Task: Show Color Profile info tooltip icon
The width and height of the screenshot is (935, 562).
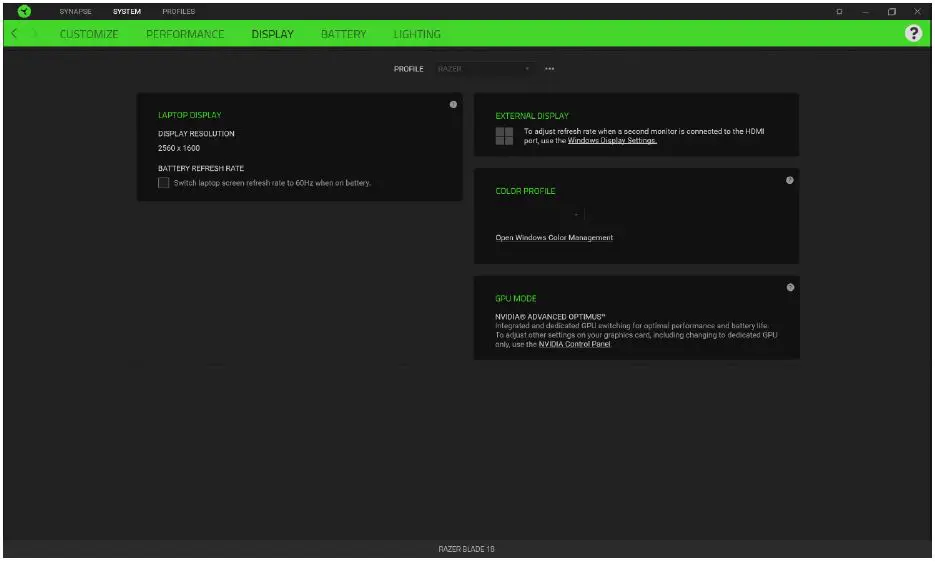Action: click(790, 180)
